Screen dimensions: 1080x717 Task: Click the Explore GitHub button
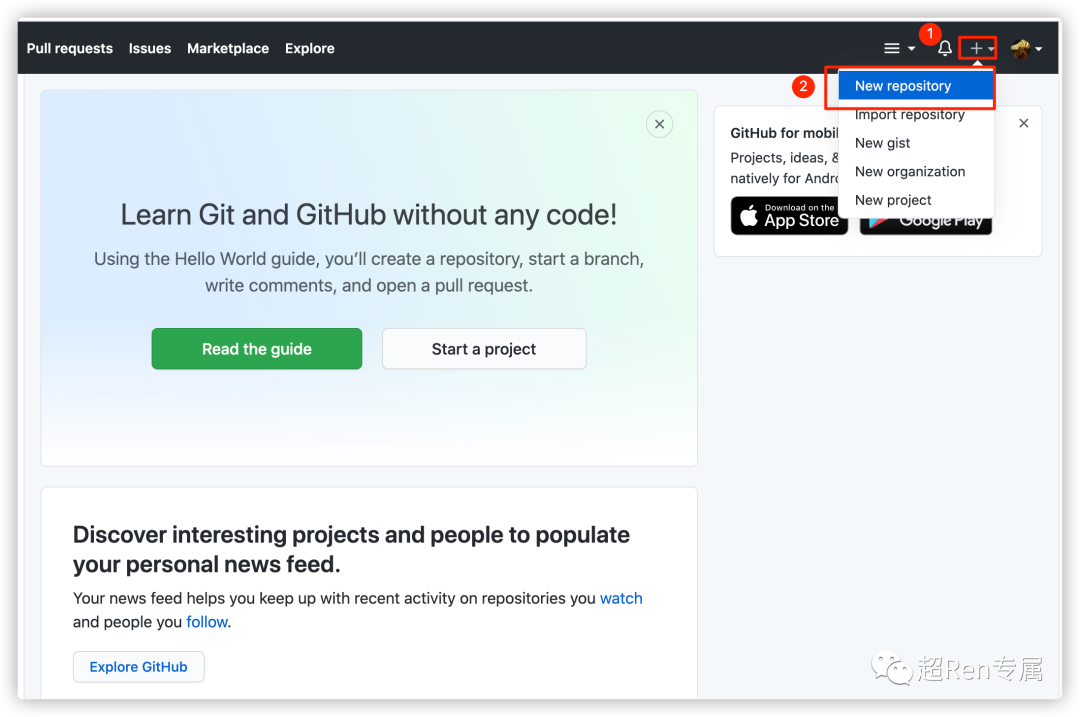pos(138,667)
